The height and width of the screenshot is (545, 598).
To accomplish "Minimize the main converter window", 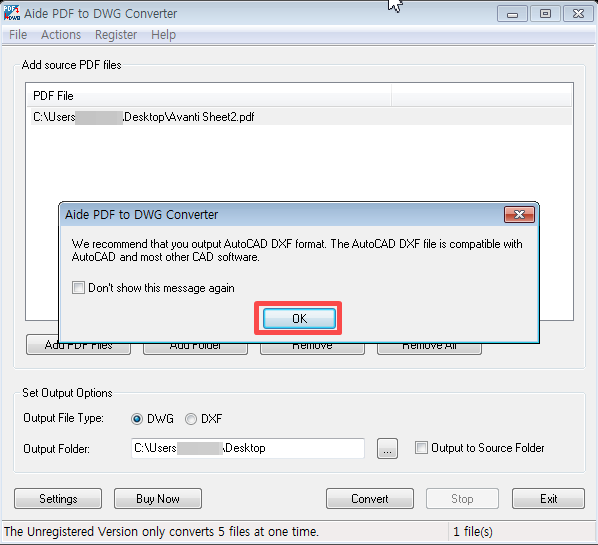I will (x=513, y=14).
